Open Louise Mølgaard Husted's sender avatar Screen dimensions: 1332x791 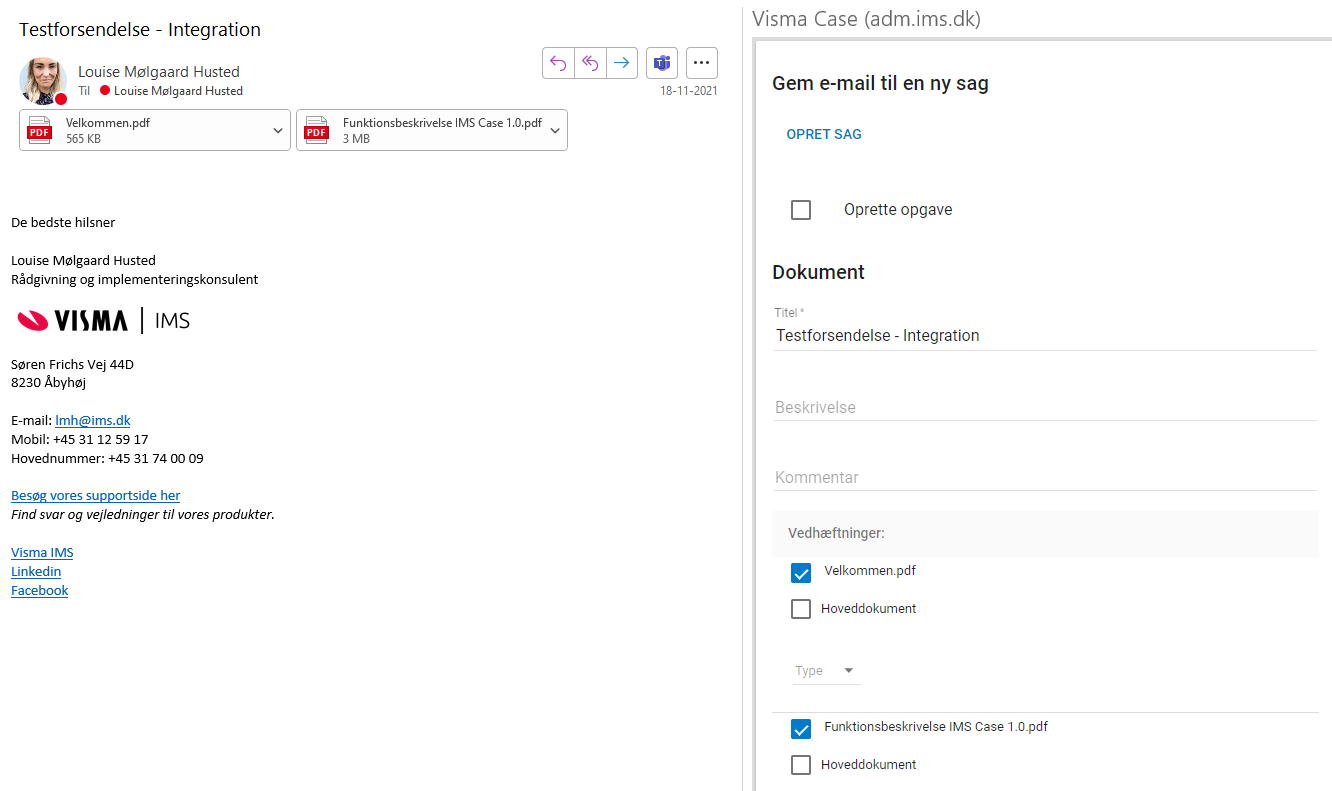click(43, 81)
